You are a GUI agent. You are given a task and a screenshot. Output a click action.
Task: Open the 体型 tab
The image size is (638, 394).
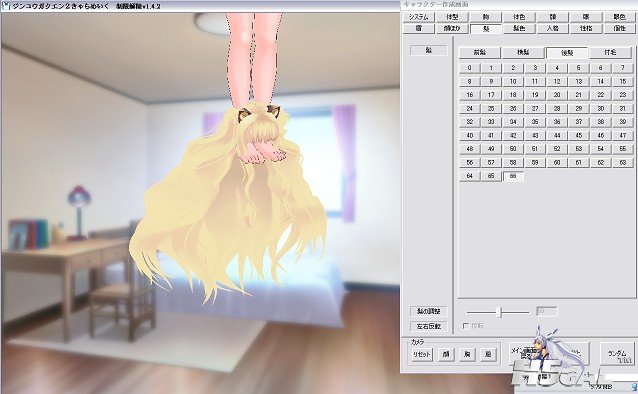[x=452, y=17]
